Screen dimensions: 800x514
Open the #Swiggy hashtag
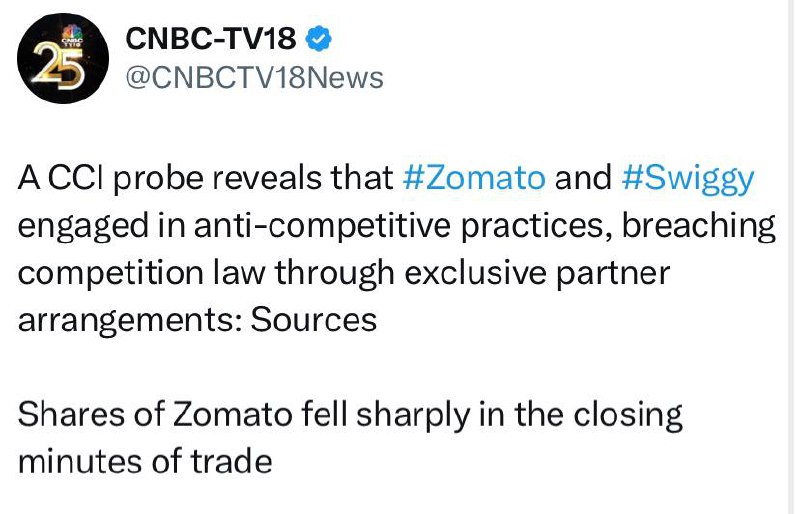(688, 179)
